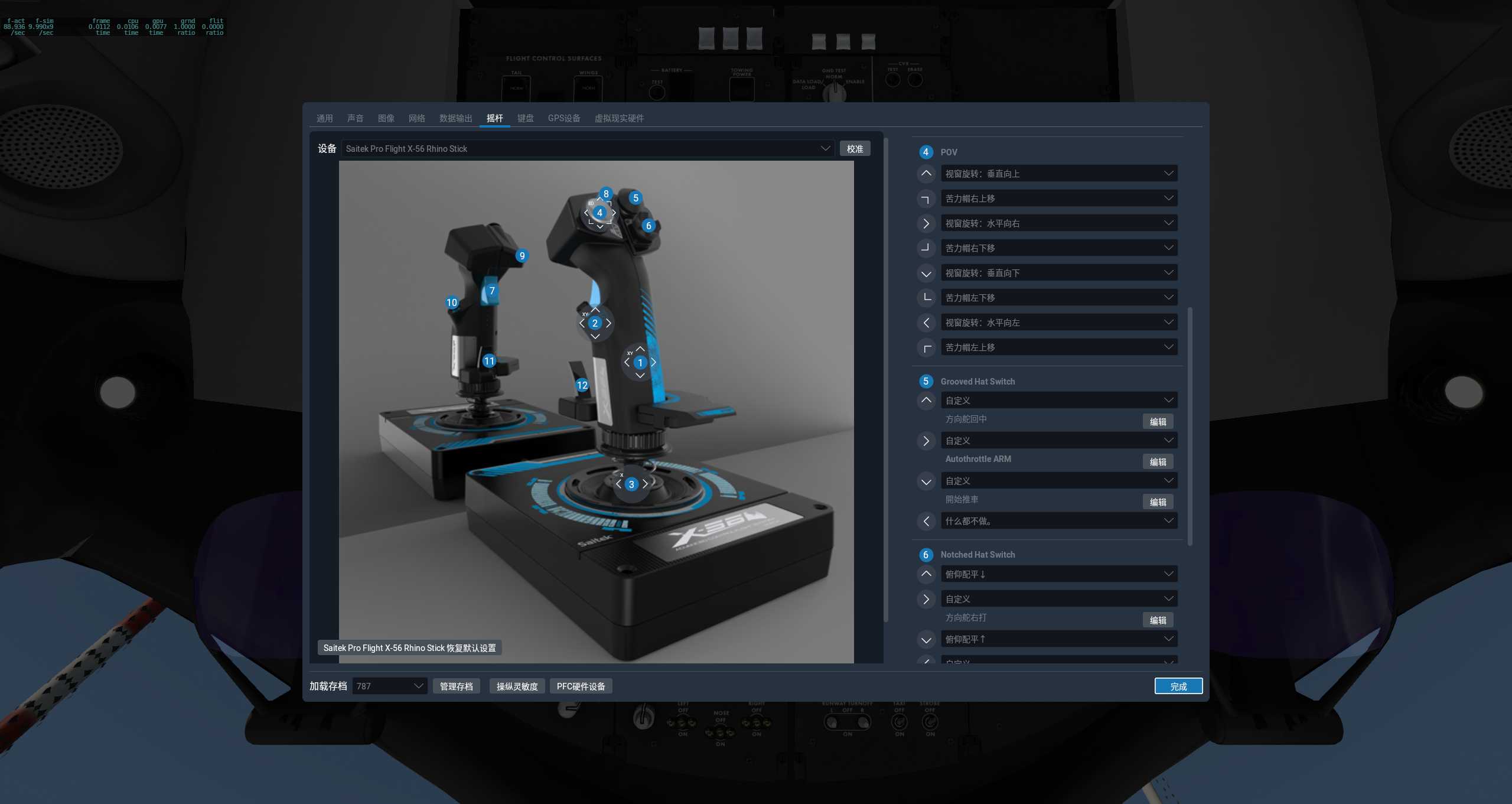This screenshot has height=804, width=1512.
Task: Click marker 5 on the stick head
Action: tap(636, 198)
